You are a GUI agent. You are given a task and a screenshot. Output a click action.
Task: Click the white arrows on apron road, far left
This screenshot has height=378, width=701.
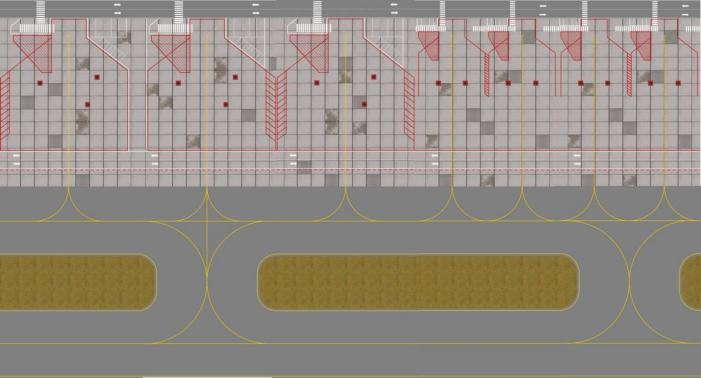[17, 160]
